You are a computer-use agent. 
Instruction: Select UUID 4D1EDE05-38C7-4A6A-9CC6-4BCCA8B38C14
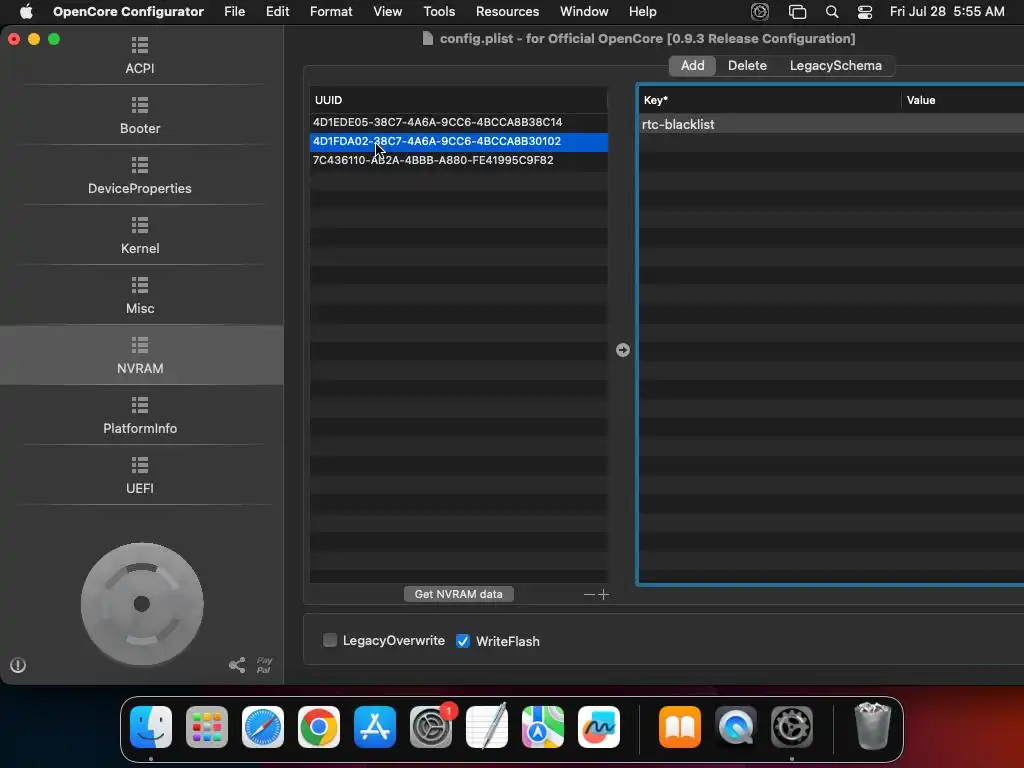[x=458, y=122]
